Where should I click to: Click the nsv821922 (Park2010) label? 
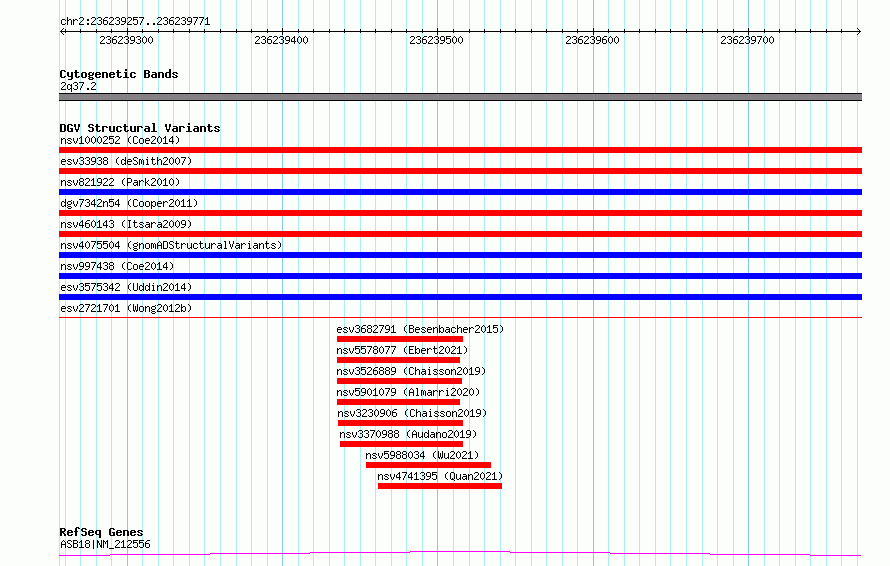120,182
